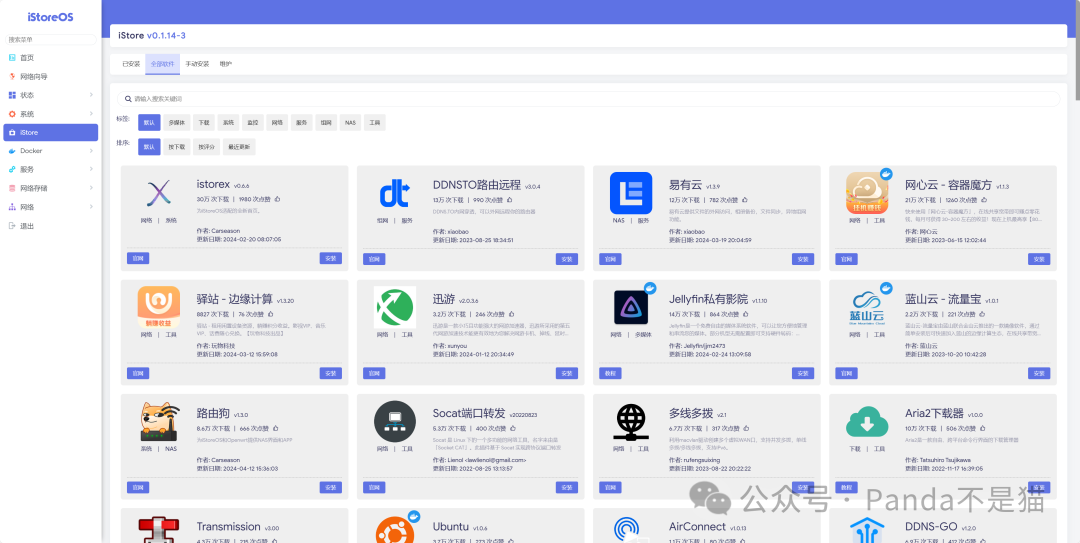Click the iStoreOS logo title

coord(50,17)
